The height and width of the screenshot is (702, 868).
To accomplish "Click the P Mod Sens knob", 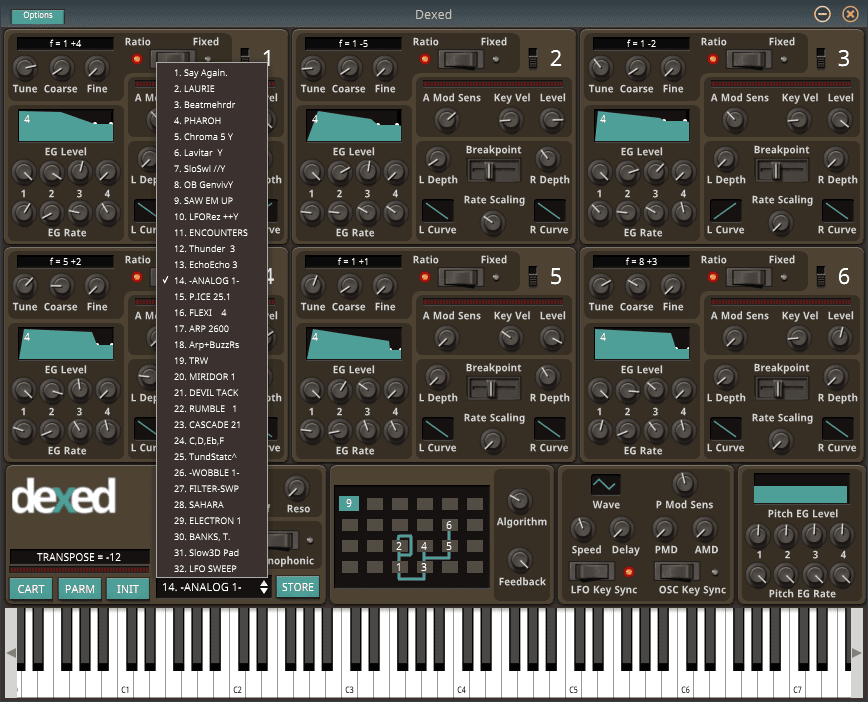I will [684, 484].
